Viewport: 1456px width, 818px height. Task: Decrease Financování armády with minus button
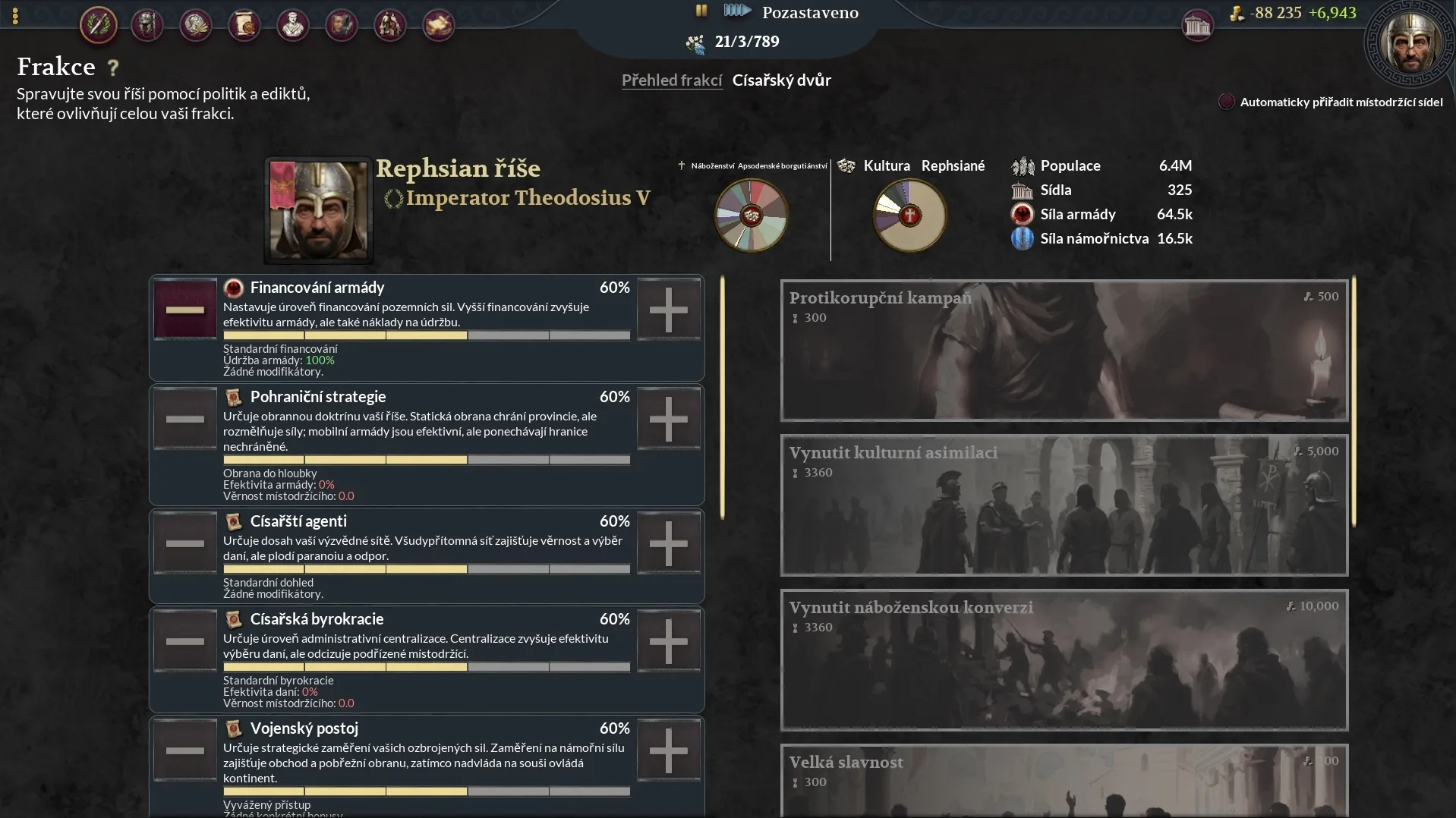185,310
